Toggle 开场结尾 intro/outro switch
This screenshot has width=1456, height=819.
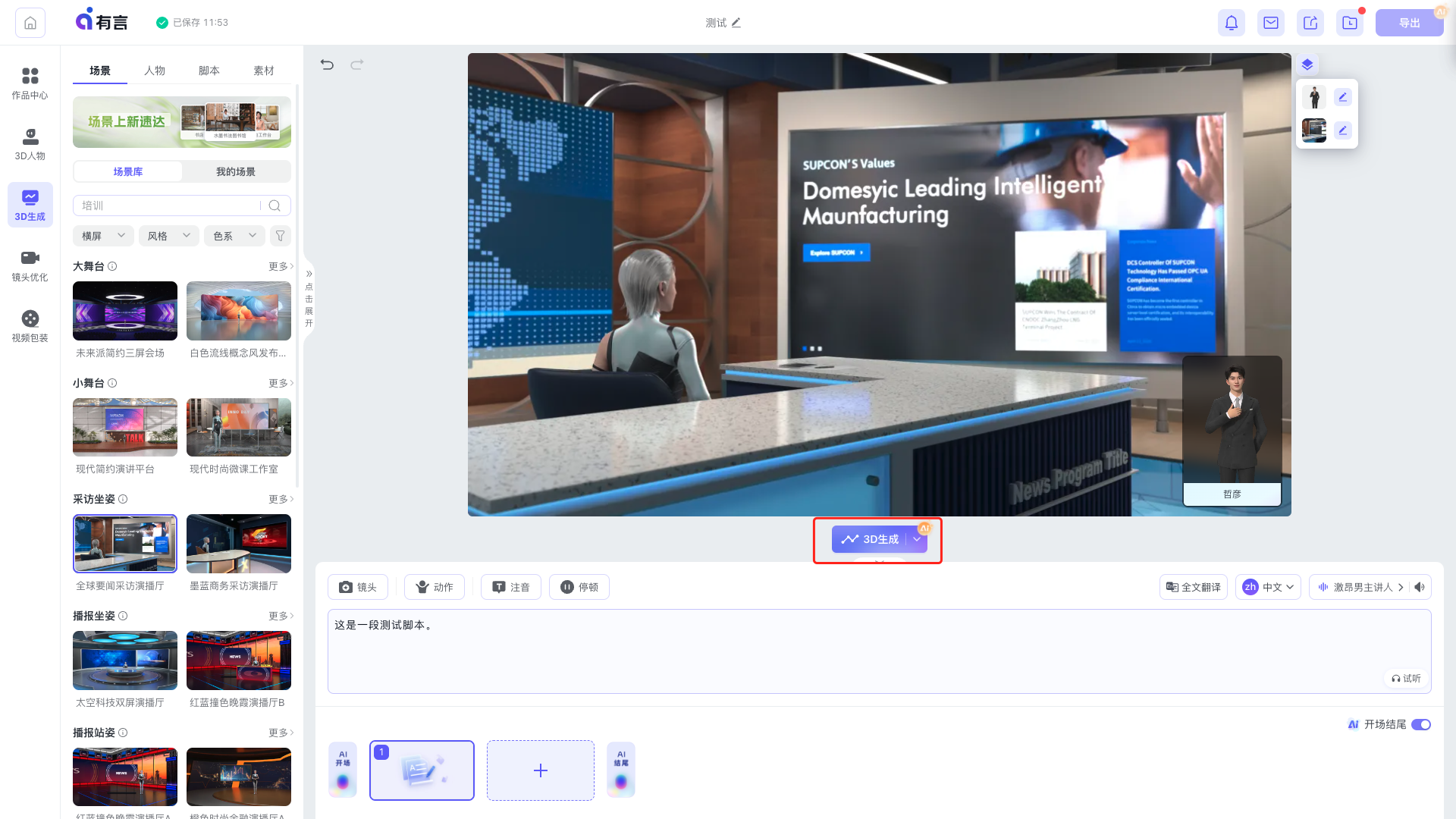click(1421, 724)
